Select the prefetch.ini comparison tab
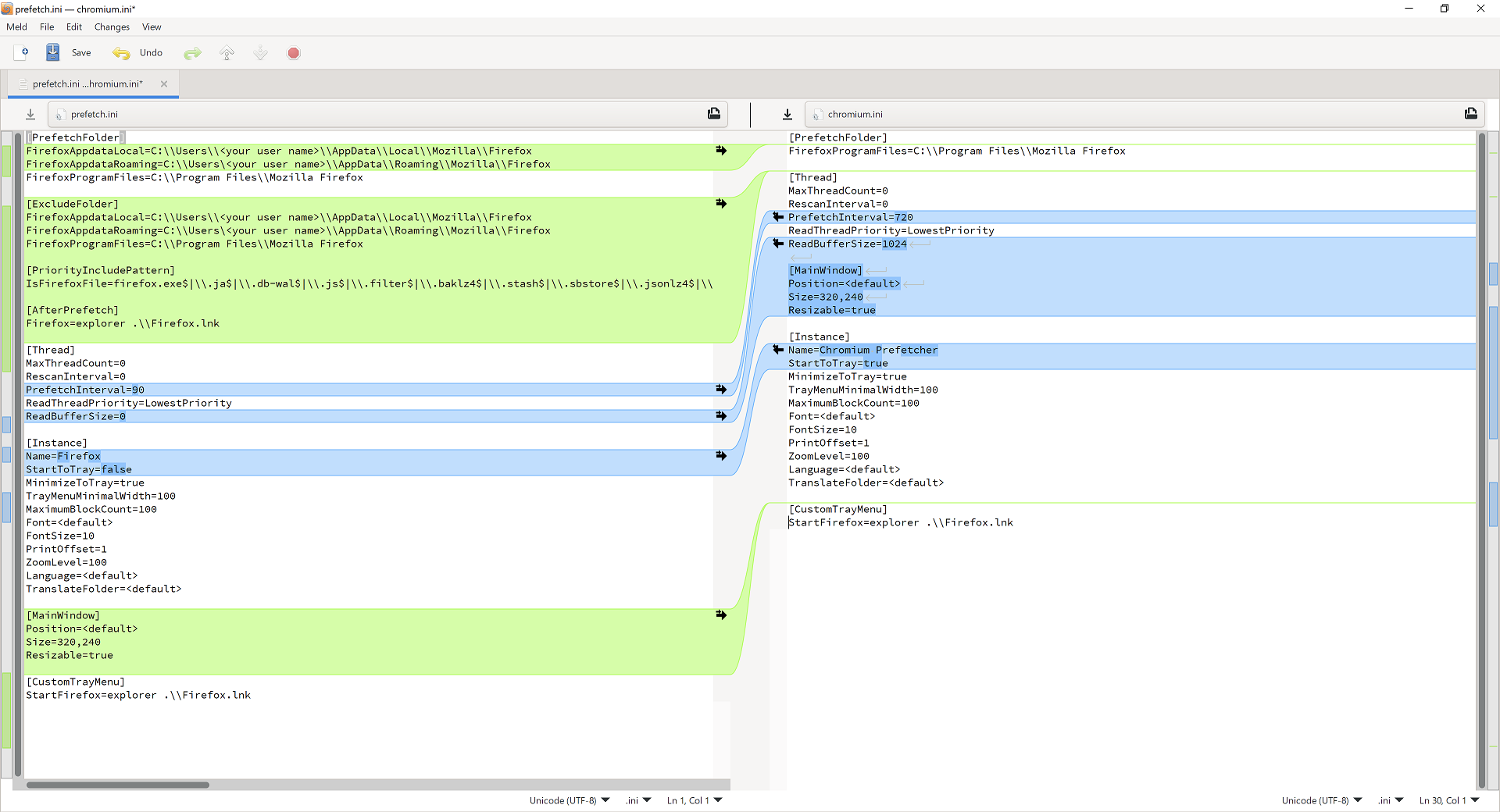This screenshot has height=812, width=1500. (x=87, y=84)
